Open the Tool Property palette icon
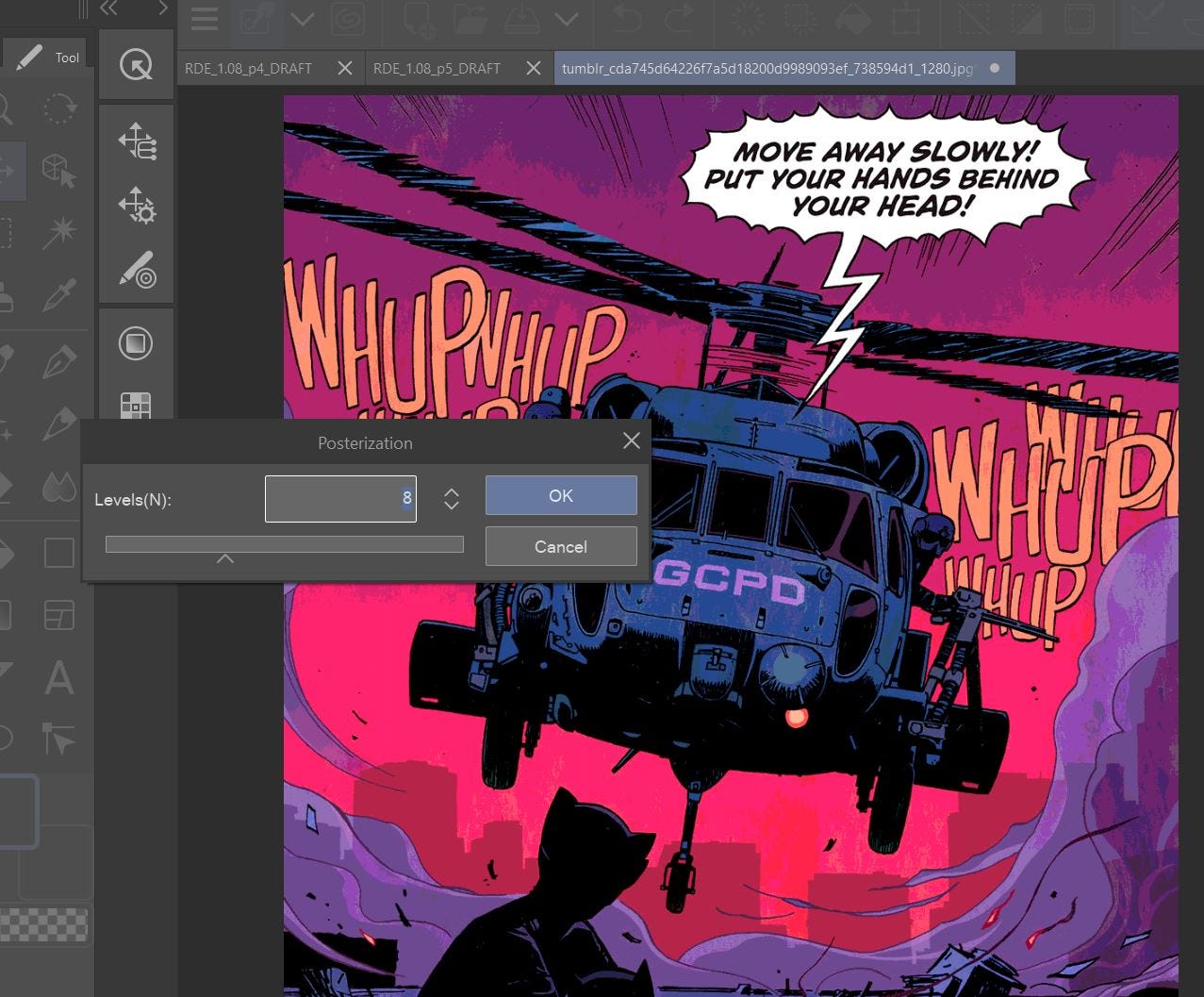 [x=137, y=204]
